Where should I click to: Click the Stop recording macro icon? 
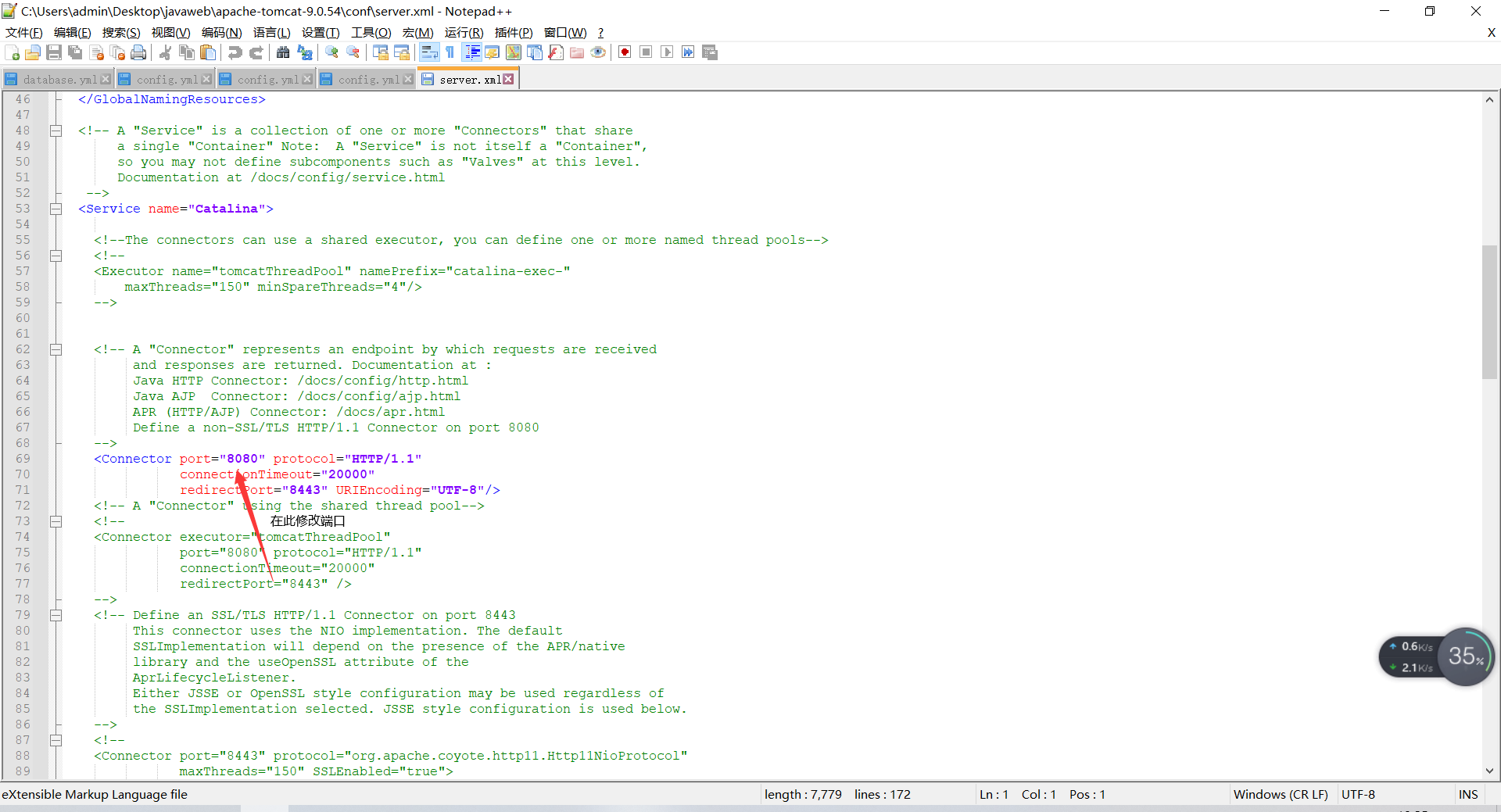coord(646,52)
